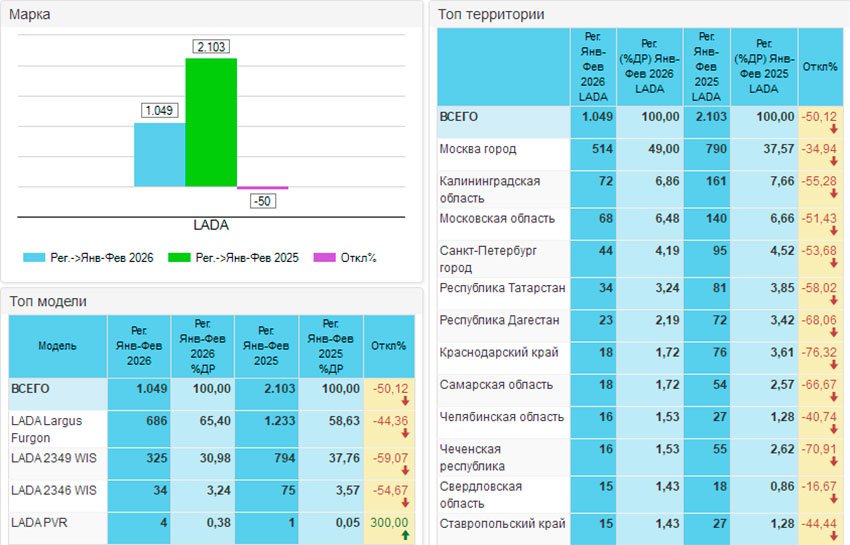Sort Топ модели table by Откл% header
Image resolution: width=850 pixels, height=545 pixels.
388,345
